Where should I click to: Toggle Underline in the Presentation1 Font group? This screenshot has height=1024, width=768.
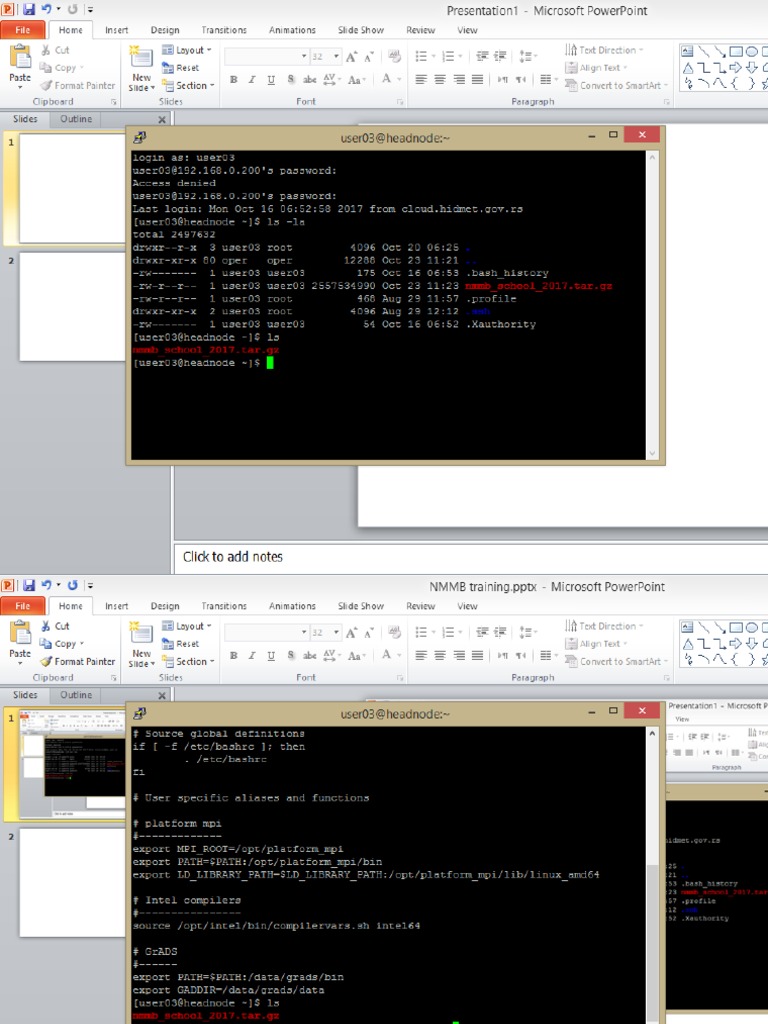(271, 80)
